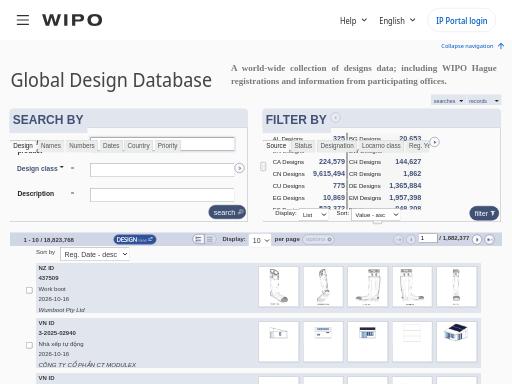Go to last results page

pos(489,239)
